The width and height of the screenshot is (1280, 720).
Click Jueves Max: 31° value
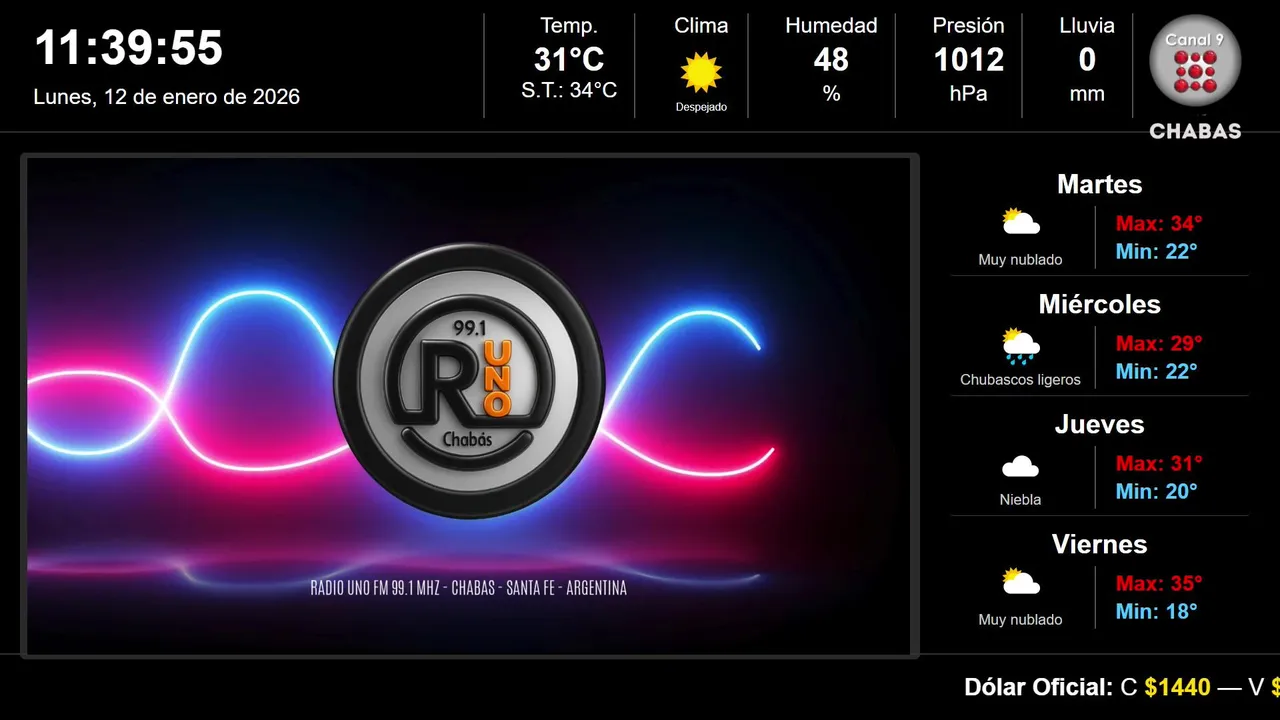[1159, 463]
